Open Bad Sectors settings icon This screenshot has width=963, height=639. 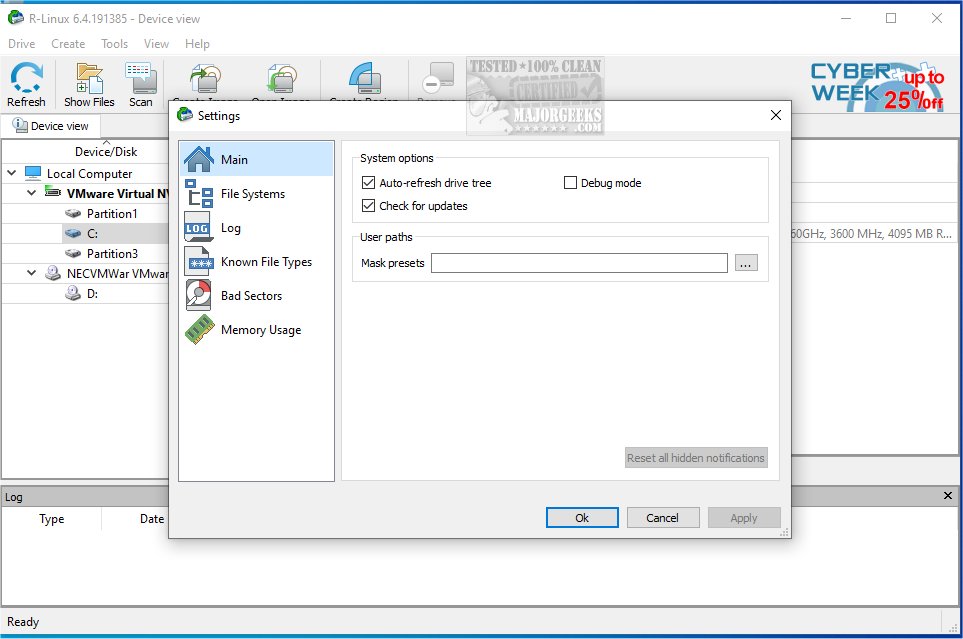click(198, 296)
